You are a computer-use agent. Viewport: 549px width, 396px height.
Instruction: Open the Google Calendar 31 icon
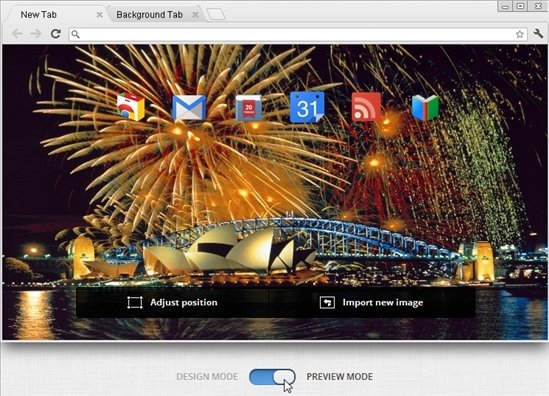[x=307, y=107]
